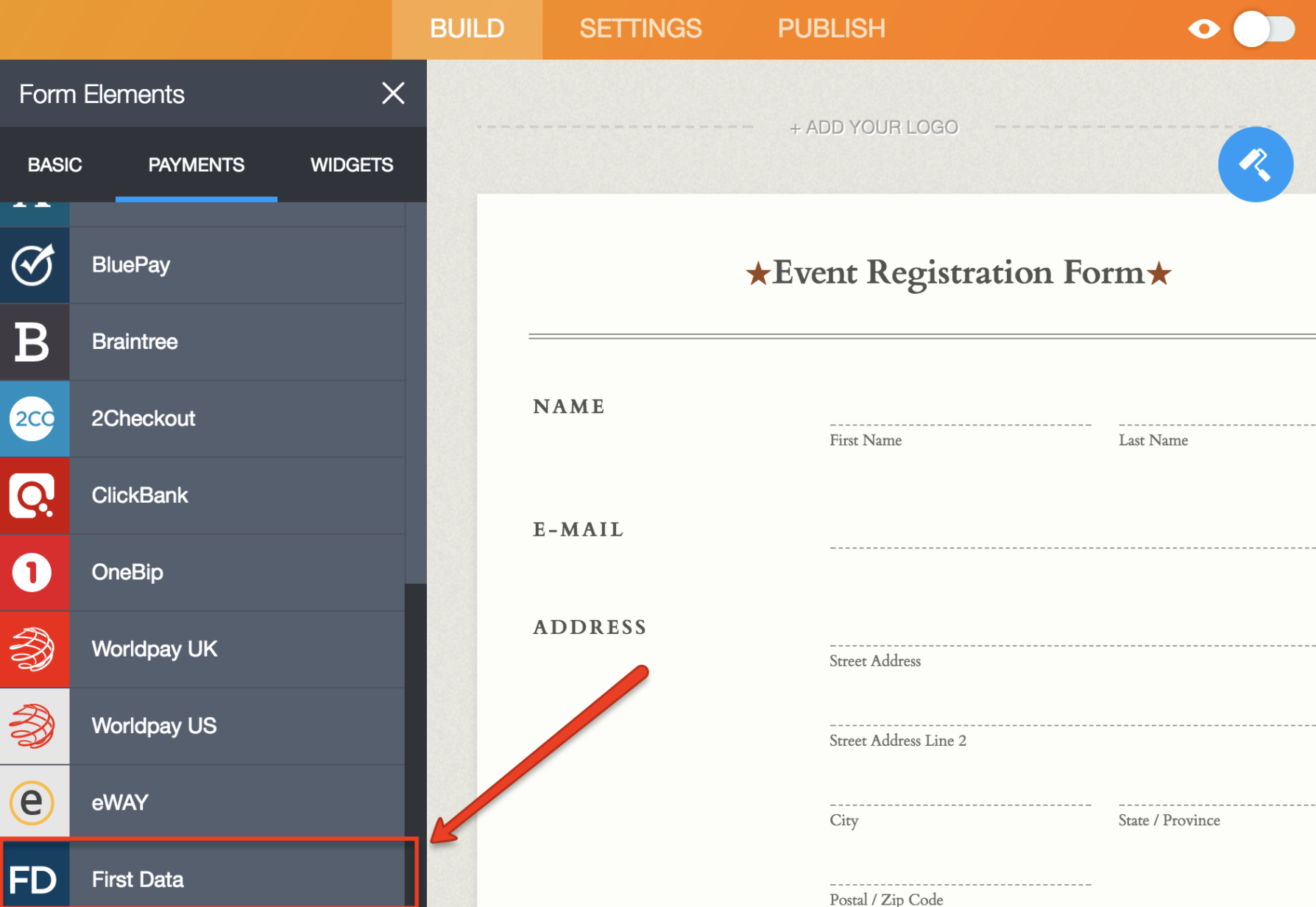Image resolution: width=1316 pixels, height=907 pixels.
Task: Click the E-MAIL field label
Action: [579, 530]
